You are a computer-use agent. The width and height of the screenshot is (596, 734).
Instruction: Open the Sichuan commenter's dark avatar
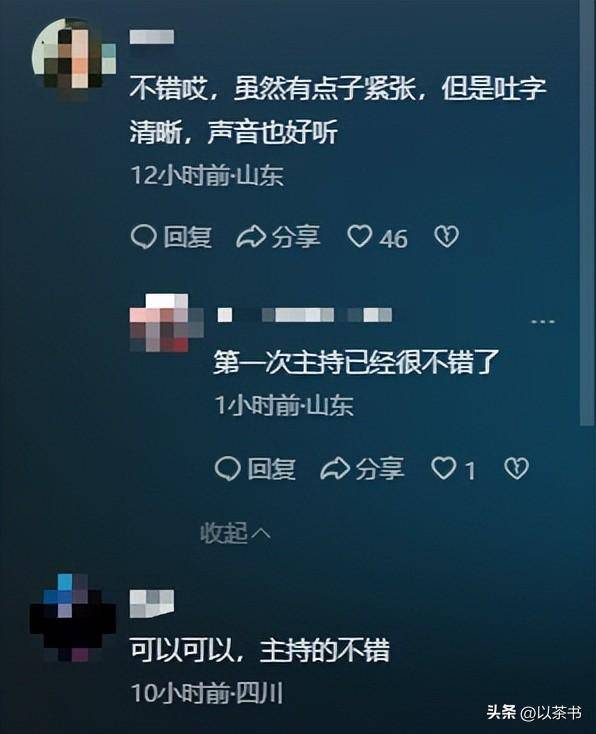tap(73, 617)
